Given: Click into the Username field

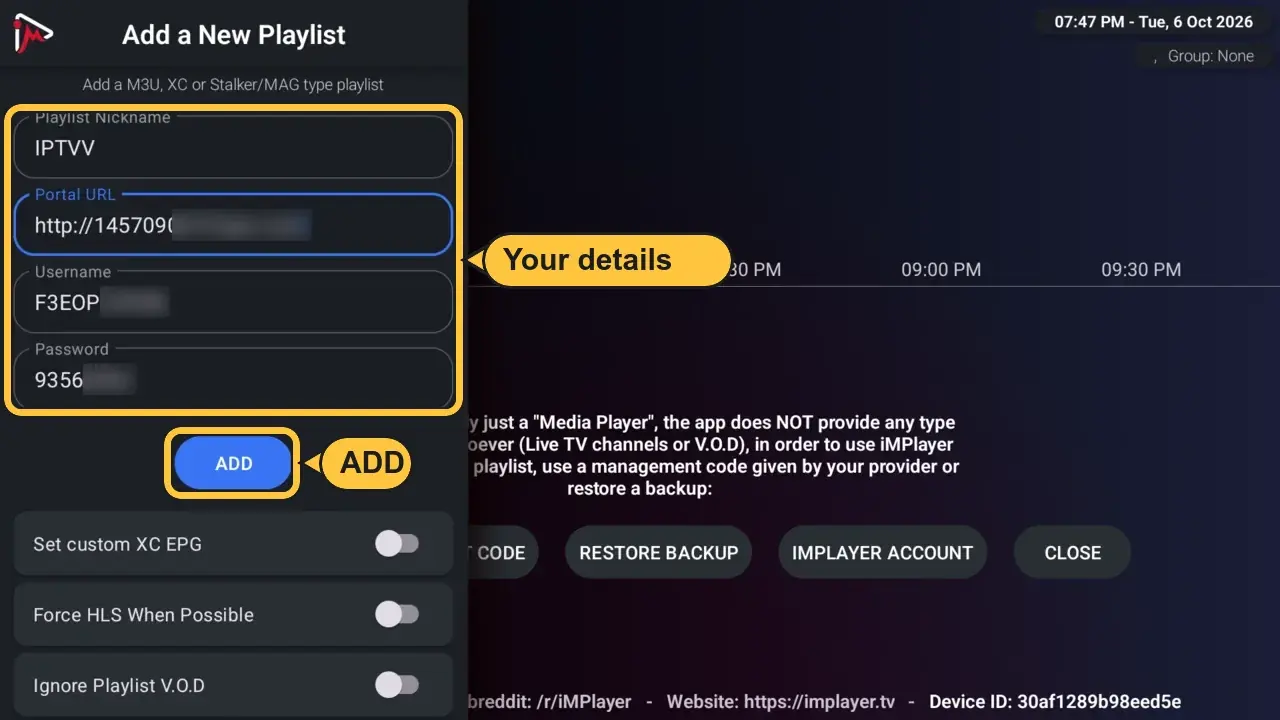Looking at the screenshot, I should tap(233, 301).
